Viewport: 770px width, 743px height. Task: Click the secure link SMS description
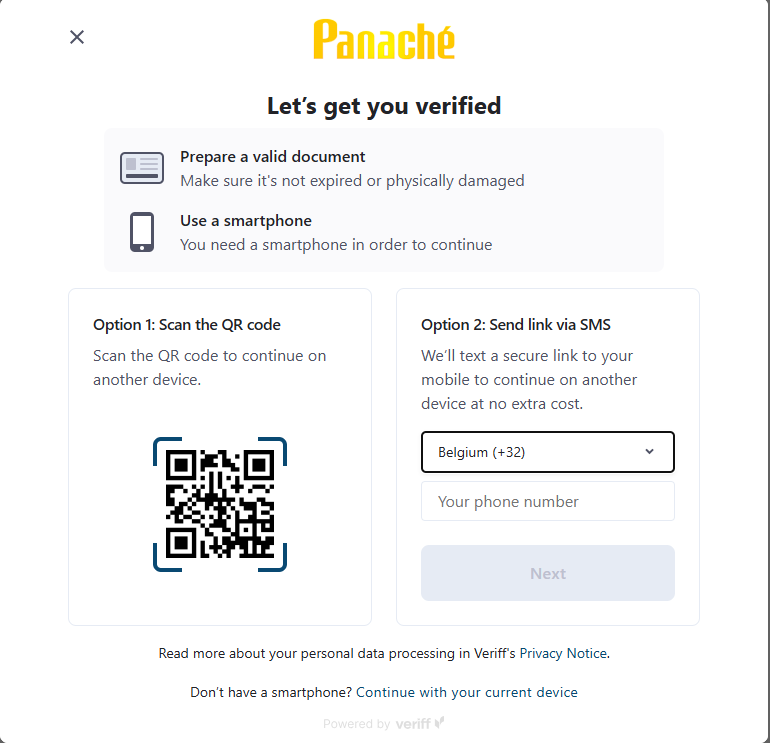[529, 380]
